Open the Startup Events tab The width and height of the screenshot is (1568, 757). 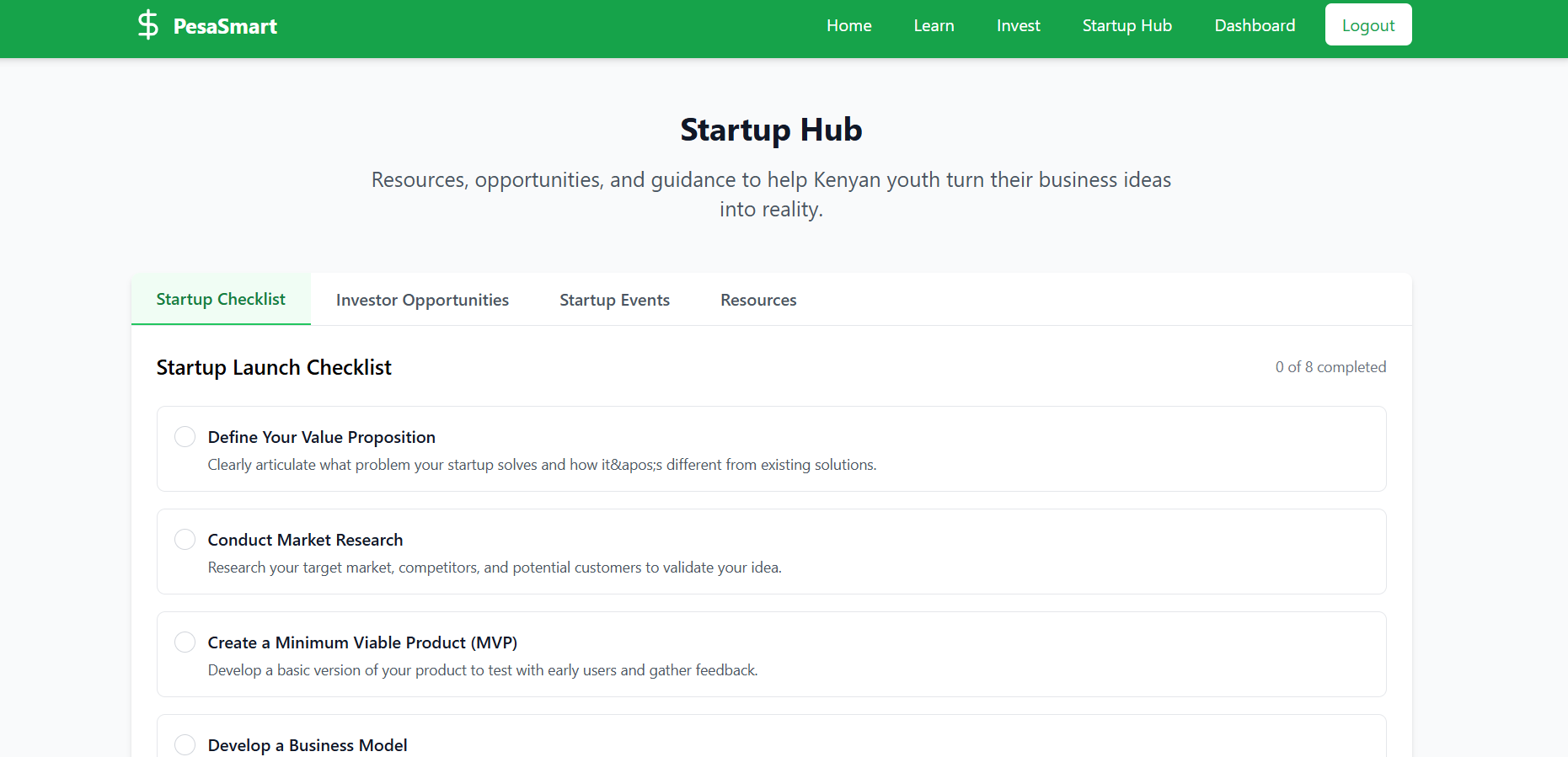[614, 300]
